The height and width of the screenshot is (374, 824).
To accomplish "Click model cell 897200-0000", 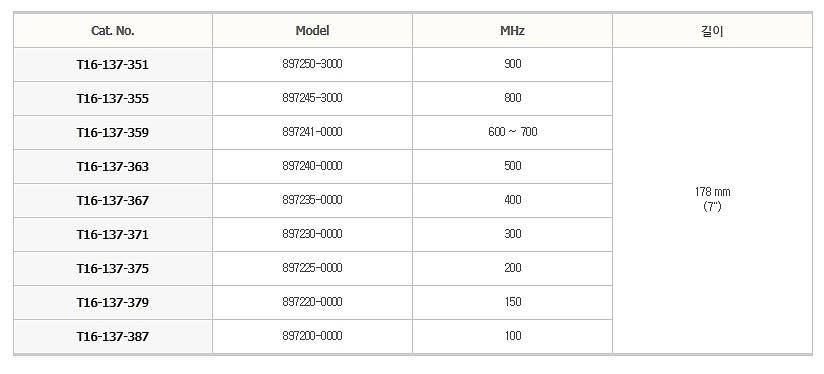I will [x=313, y=336].
